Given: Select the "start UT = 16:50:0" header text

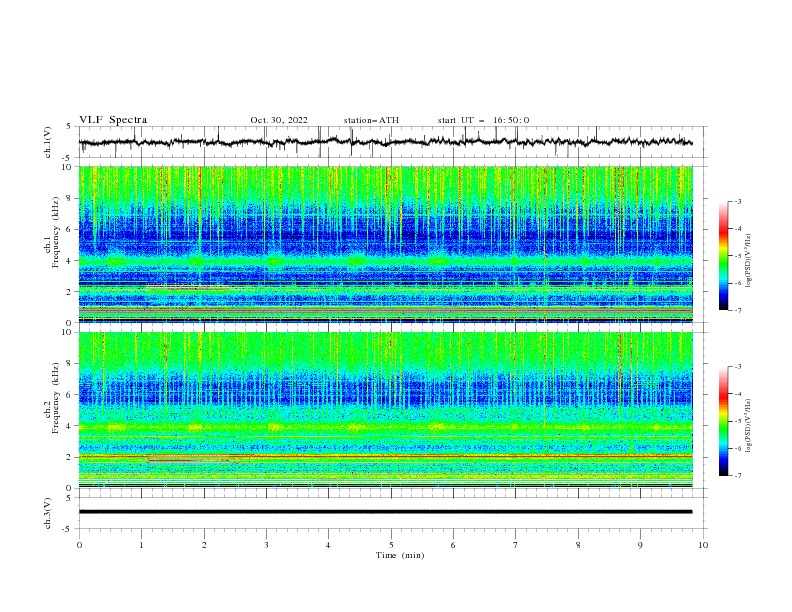Looking at the screenshot, I should tap(483, 120).
